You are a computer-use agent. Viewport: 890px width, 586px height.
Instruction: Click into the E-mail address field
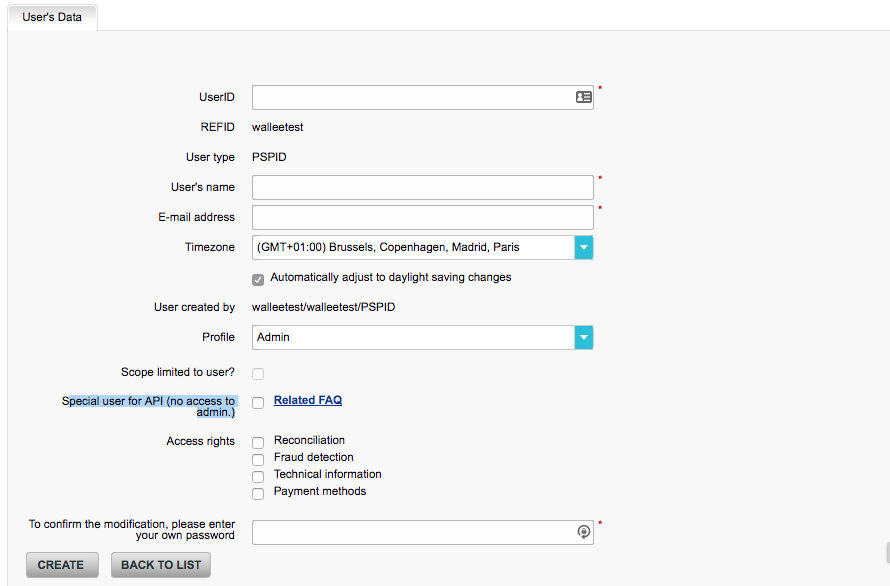(x=422, y=218)
